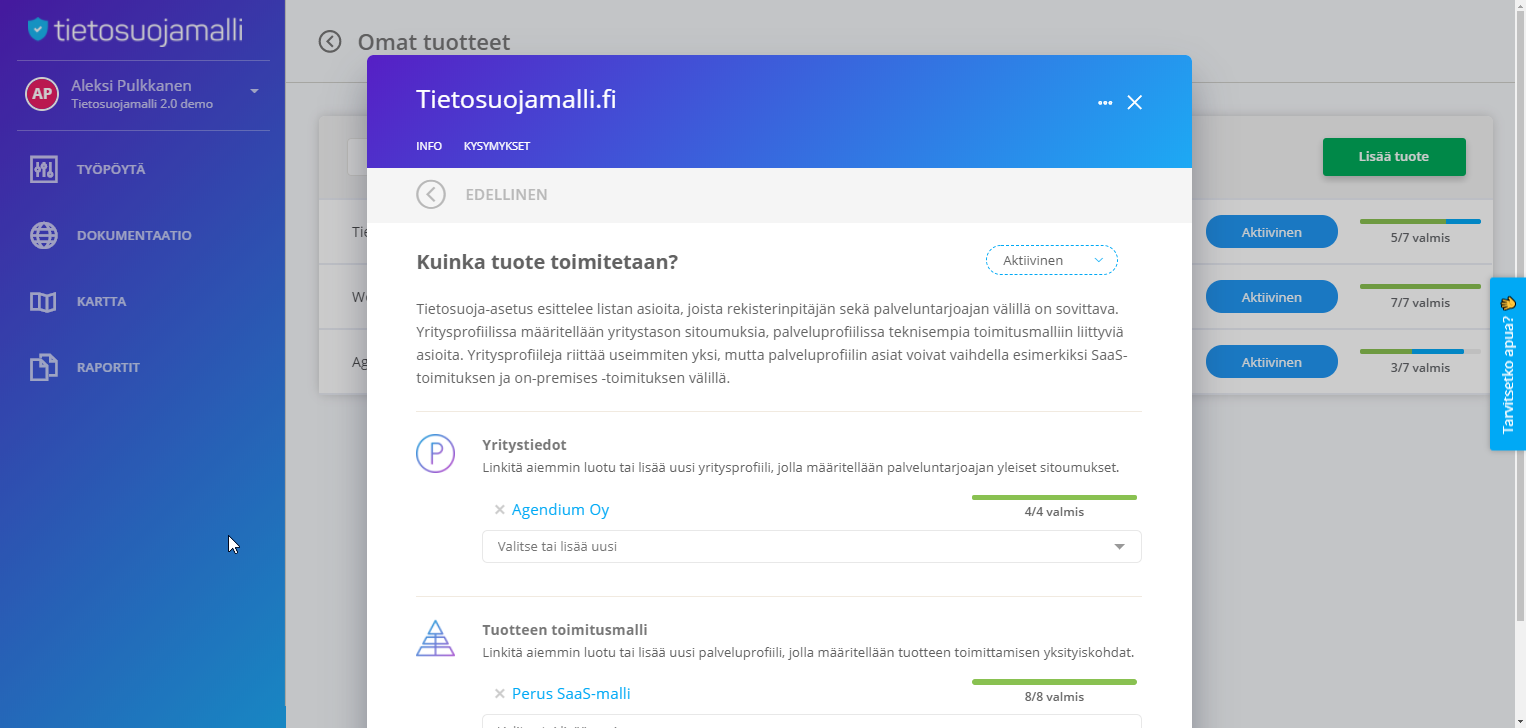This screenshot has width=1526, height=728.
Task: Click Aktiivinen button in the 5/7 valmis row
Action: (x=1272, y=232)
